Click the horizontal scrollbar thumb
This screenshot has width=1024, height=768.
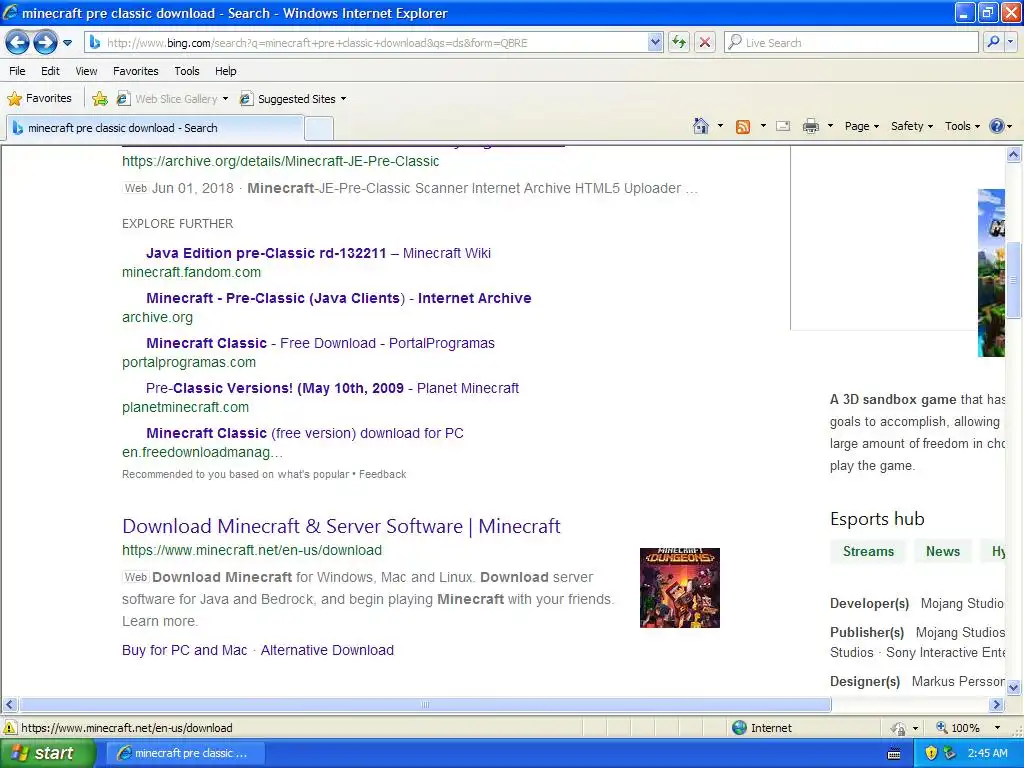(x=425, y=705)
